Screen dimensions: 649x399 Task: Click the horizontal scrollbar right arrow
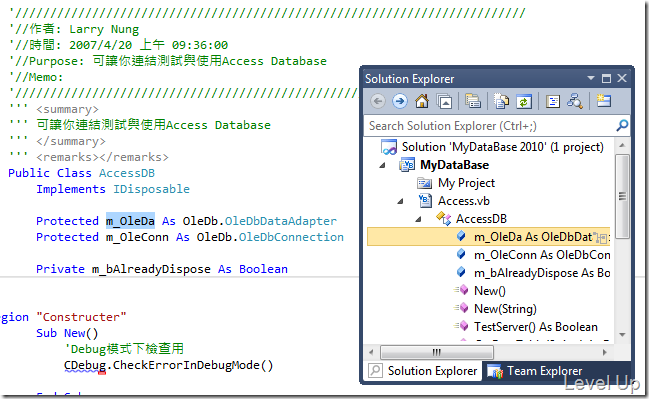pos(604,352)
